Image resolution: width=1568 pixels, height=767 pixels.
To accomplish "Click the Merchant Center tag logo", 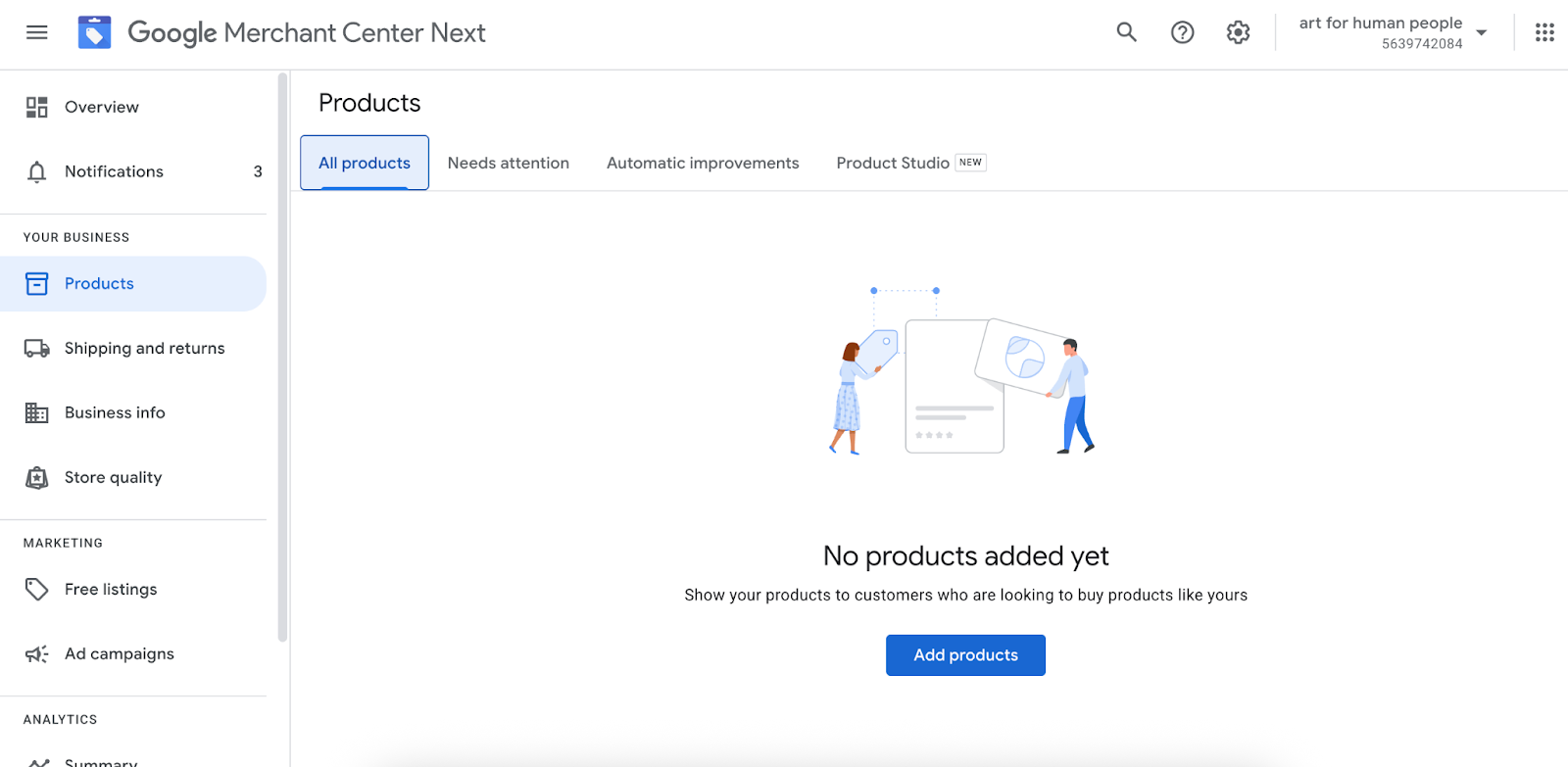I will click(95, 32).
